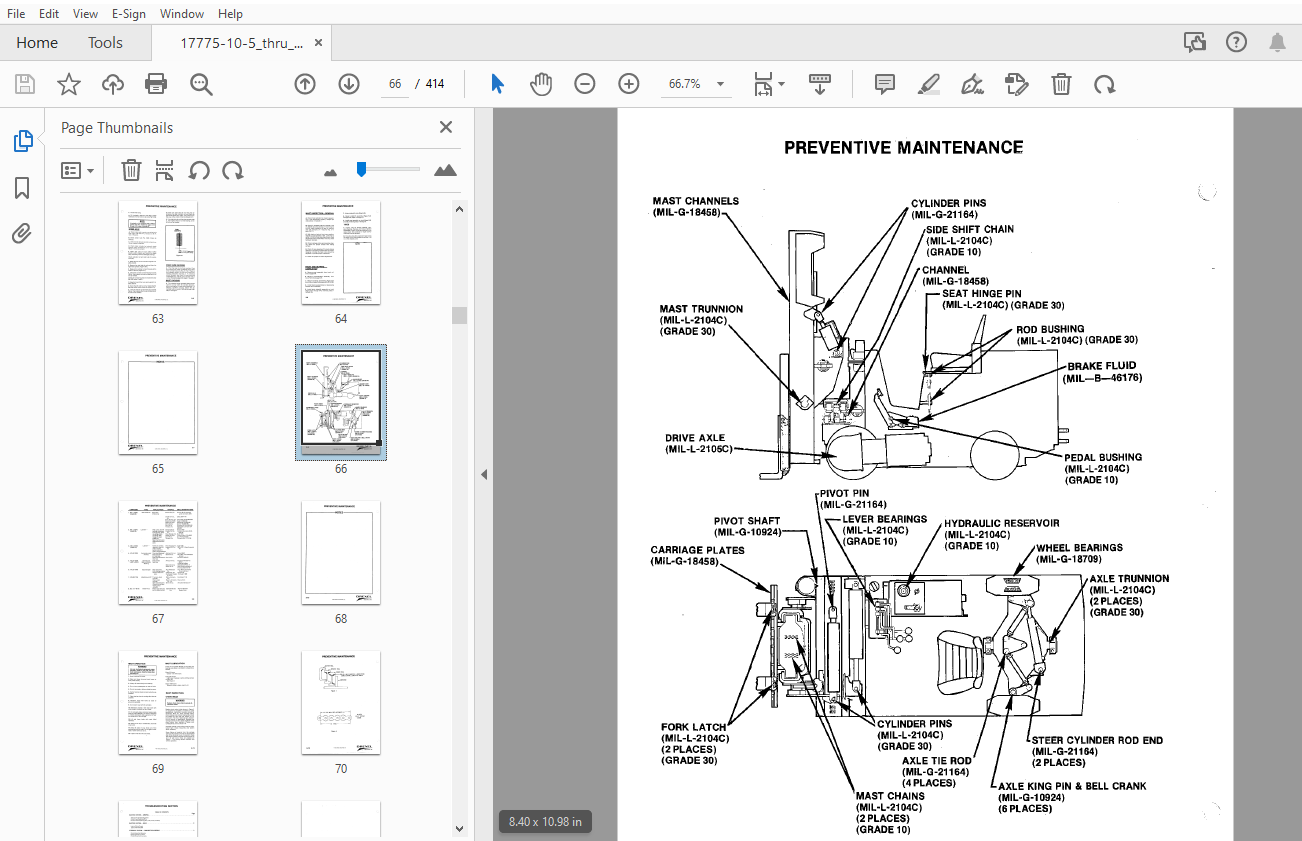The width and height of the screenshot is (1302, 841).
Task: Switch to the Tools tab
Action: [105, 43]
